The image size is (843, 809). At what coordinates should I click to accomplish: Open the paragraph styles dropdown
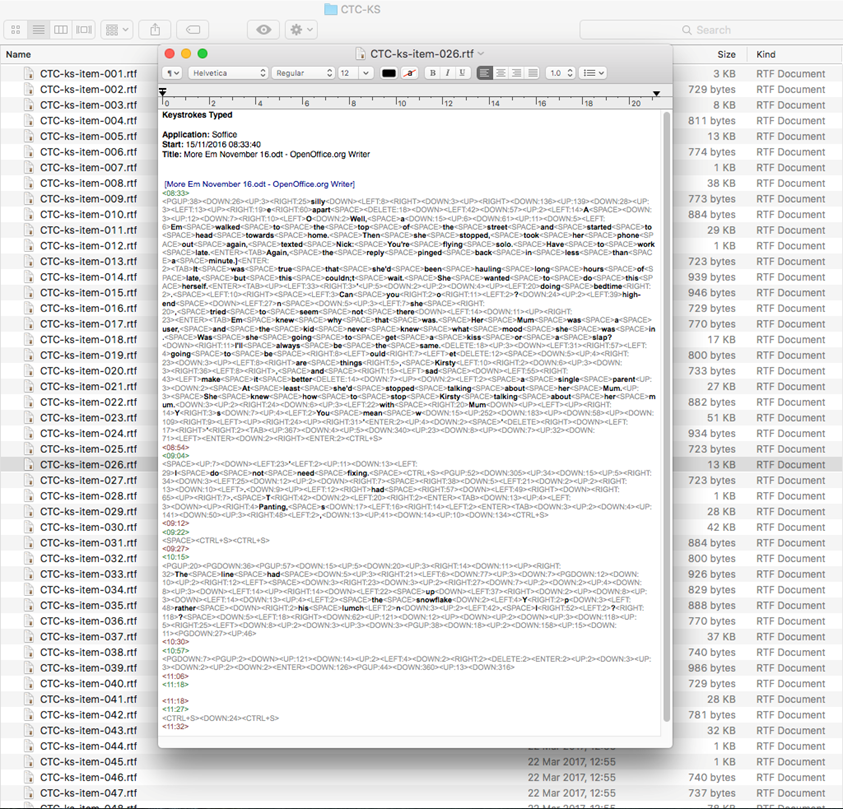tap(173, 73)
